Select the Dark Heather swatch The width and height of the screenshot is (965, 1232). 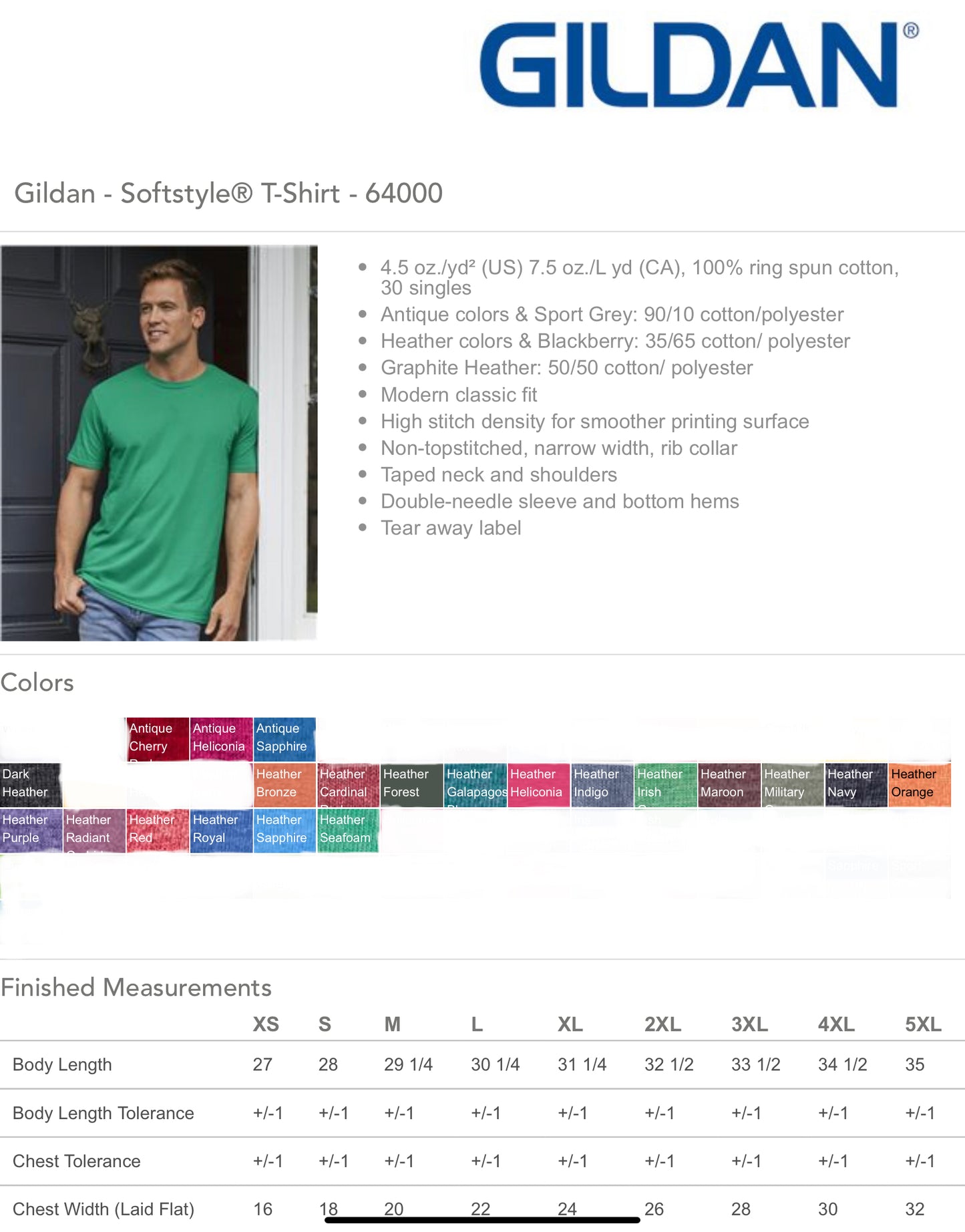(x=31, y=784)
